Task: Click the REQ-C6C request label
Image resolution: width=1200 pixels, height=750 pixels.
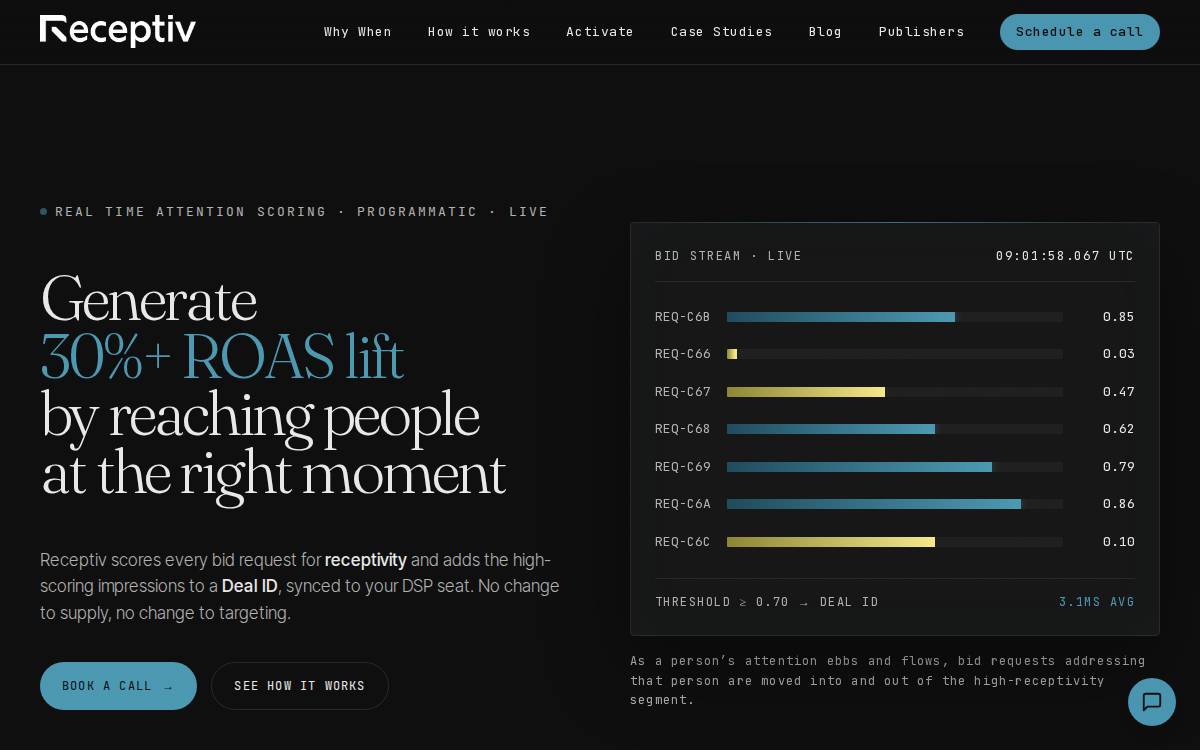Action: tap(682, 542)
